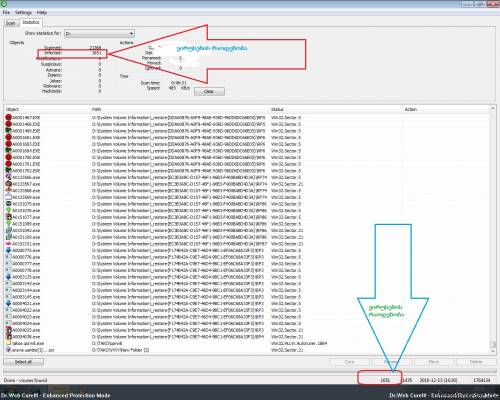Click the red icon of A0004025.exe

[8, 330]
